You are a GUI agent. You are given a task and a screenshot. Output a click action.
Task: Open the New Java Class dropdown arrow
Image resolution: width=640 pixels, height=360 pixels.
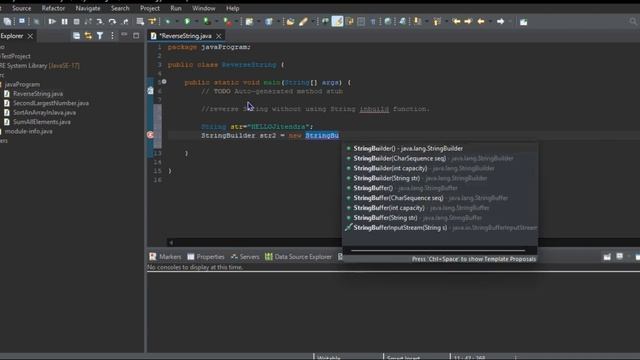[278, 22]
